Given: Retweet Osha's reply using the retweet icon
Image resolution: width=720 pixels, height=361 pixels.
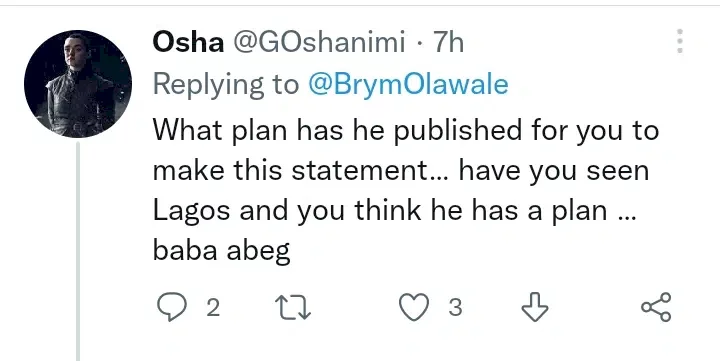Looking at the screenshot, I should point(293,307).
